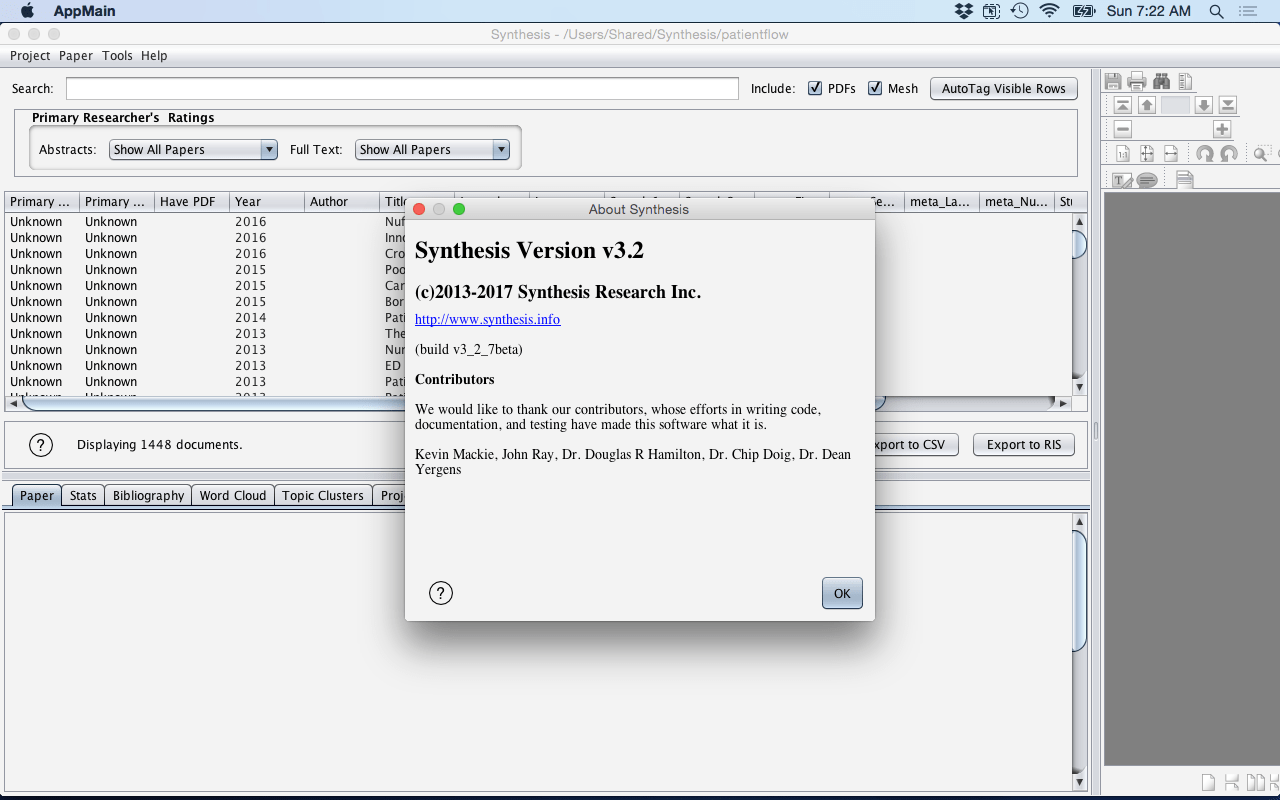This screenshot has width=1280, height=800.
Task: Open the Project menu
Action: click(x=30, y=56)
